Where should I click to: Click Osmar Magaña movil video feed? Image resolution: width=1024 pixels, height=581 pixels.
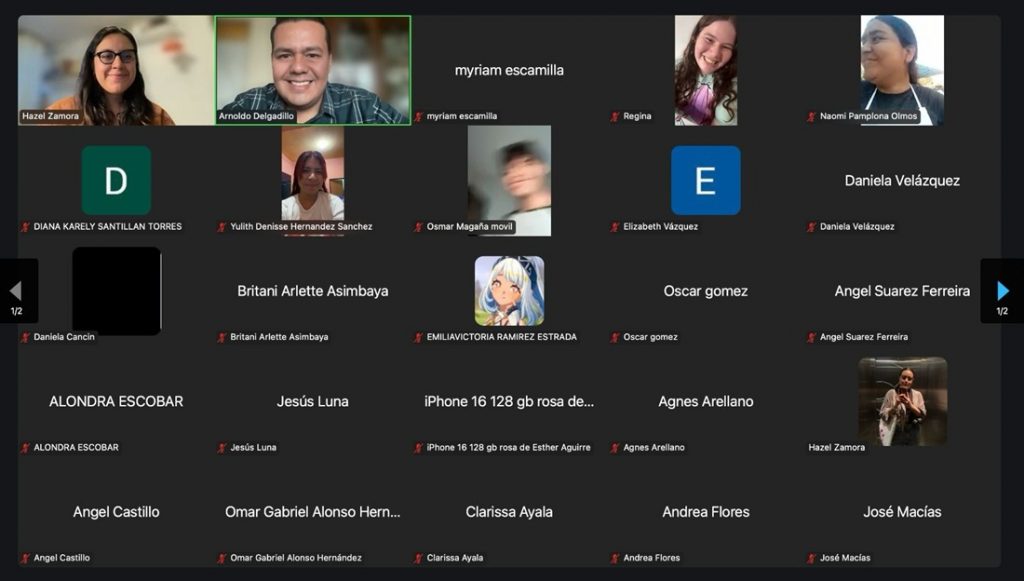coord(509,180)
